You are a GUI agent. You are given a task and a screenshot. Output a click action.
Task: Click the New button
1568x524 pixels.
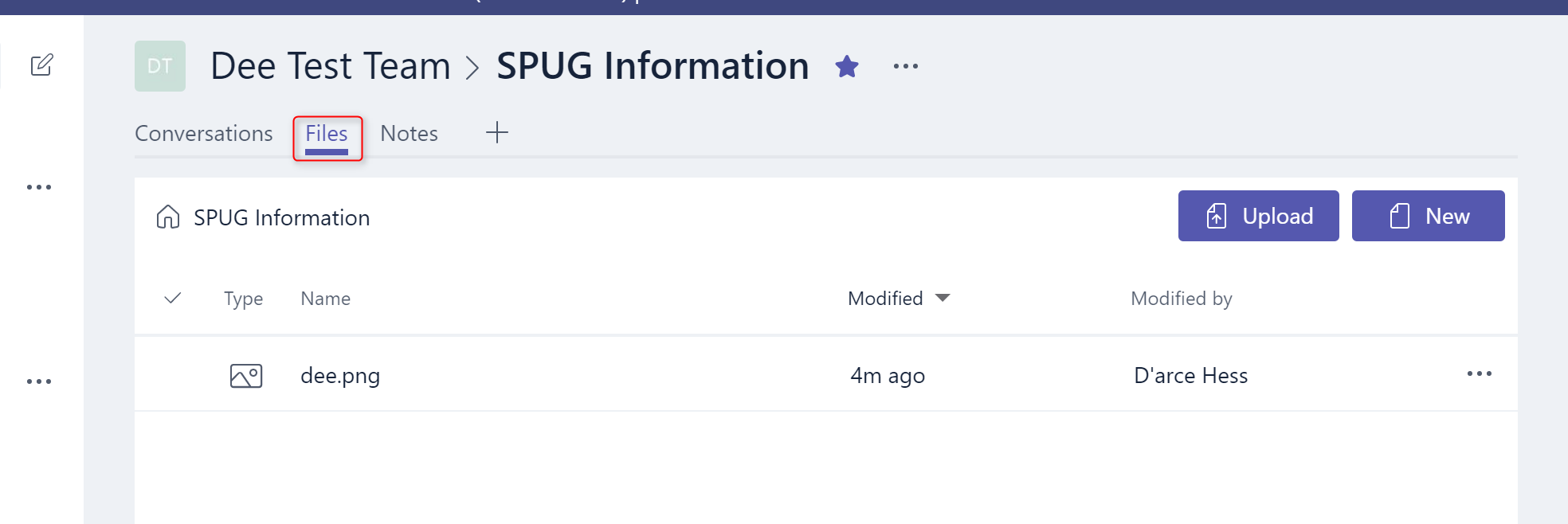pos(1429,216)
